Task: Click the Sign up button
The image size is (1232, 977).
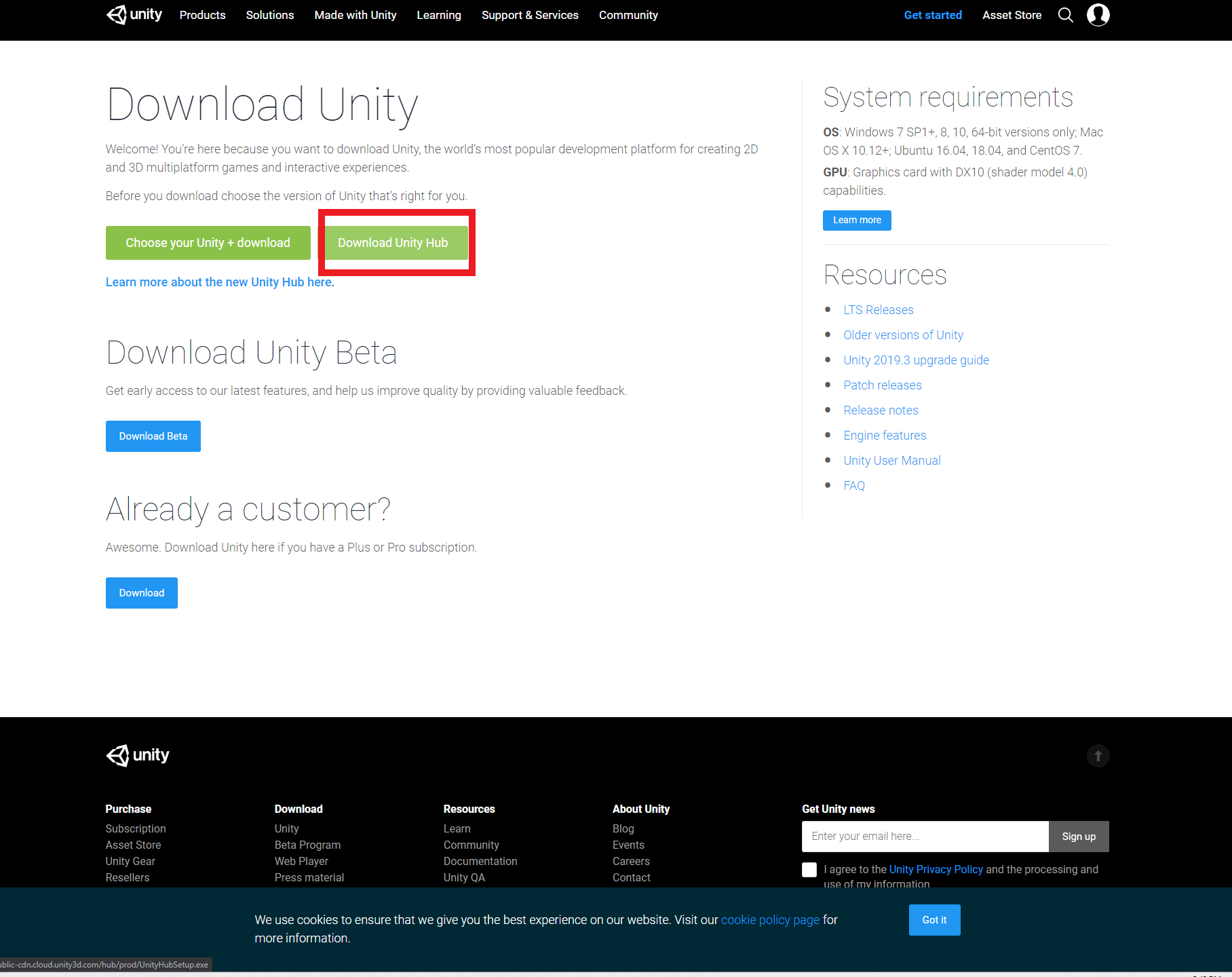Action: click(1079, 837)
